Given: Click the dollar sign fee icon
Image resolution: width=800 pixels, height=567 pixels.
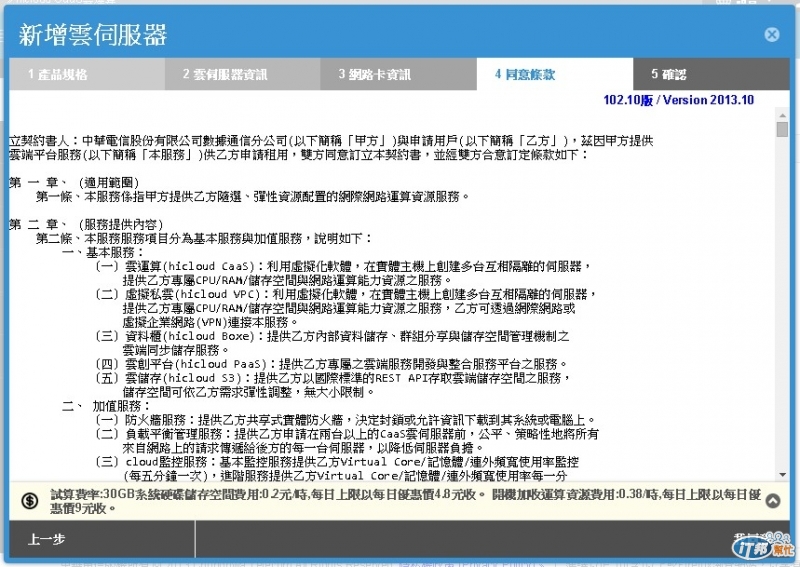Looking at the screenshot, I should [30, 501].
